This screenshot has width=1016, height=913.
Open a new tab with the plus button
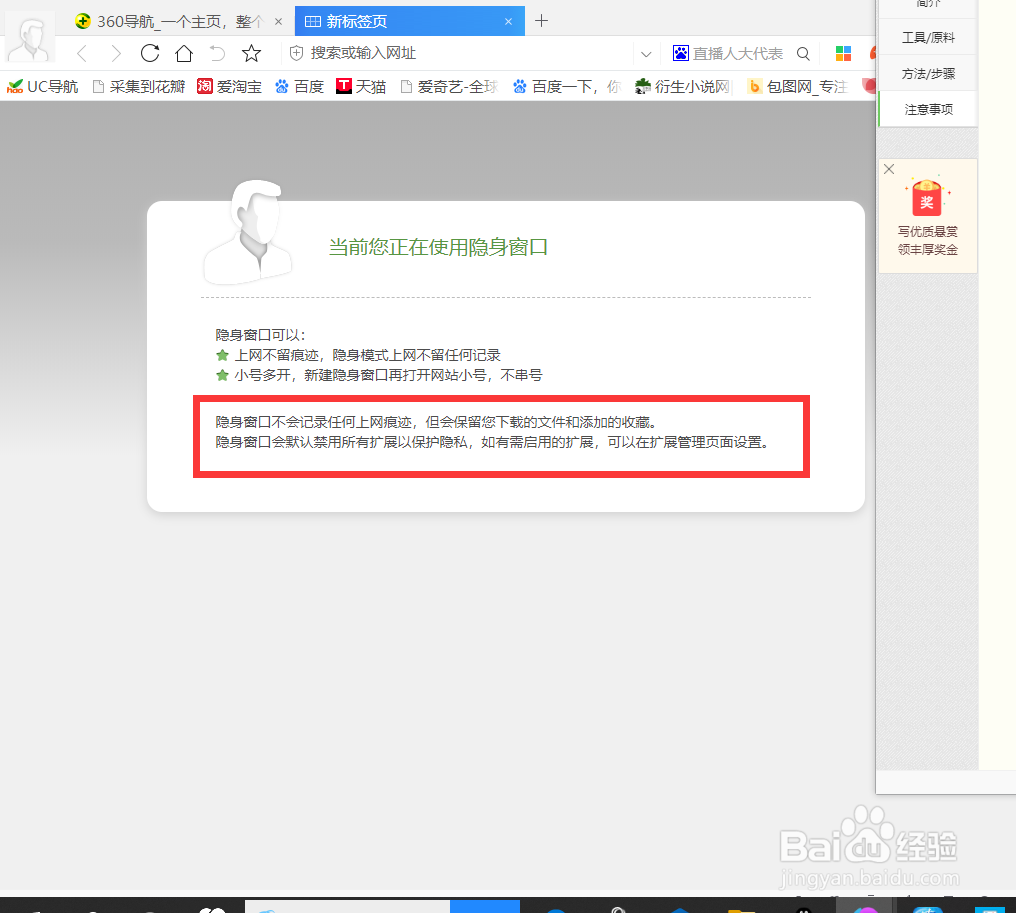541,20
